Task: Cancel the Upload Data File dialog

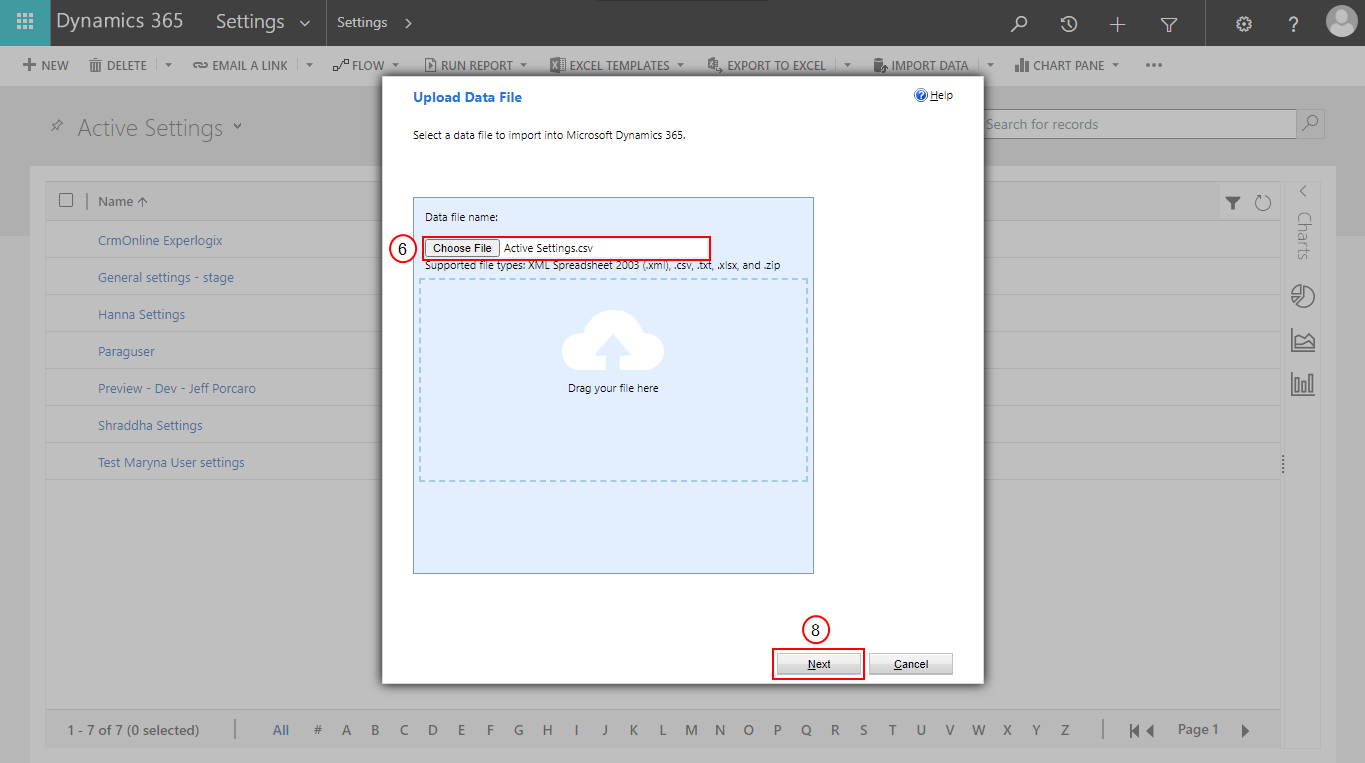Action: click(911, 664)
